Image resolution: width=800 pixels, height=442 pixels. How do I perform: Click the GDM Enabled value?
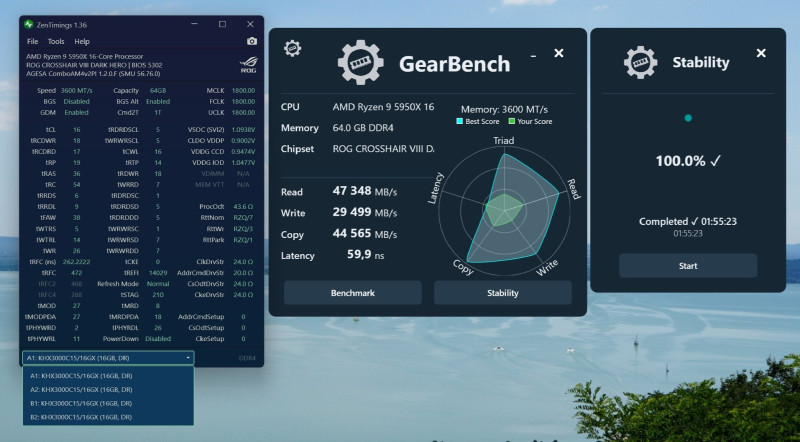77,112
